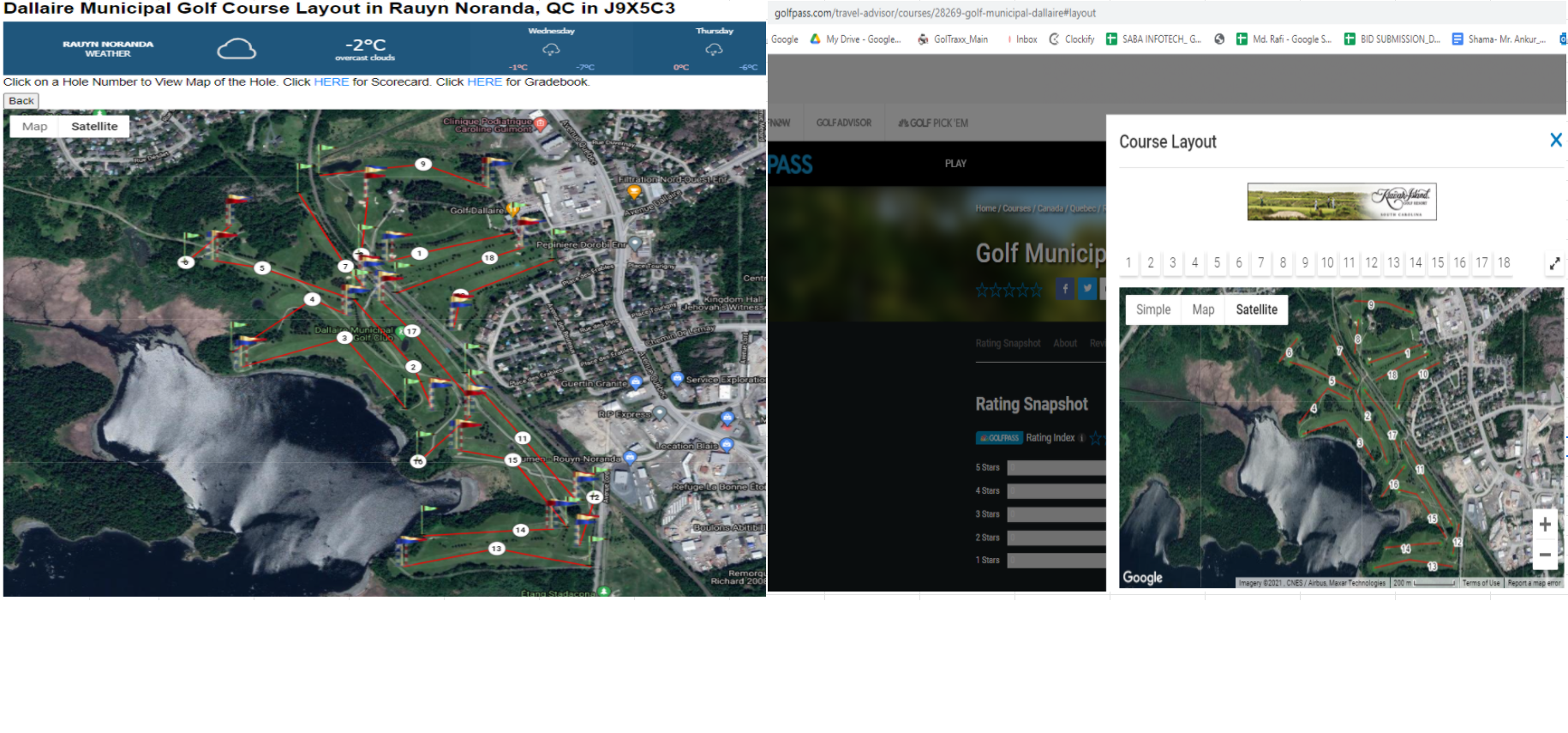Select Satellite view in Course Layout
Image resolution: width=1568 pixels, height=733 pixels.
point(1256,309)
